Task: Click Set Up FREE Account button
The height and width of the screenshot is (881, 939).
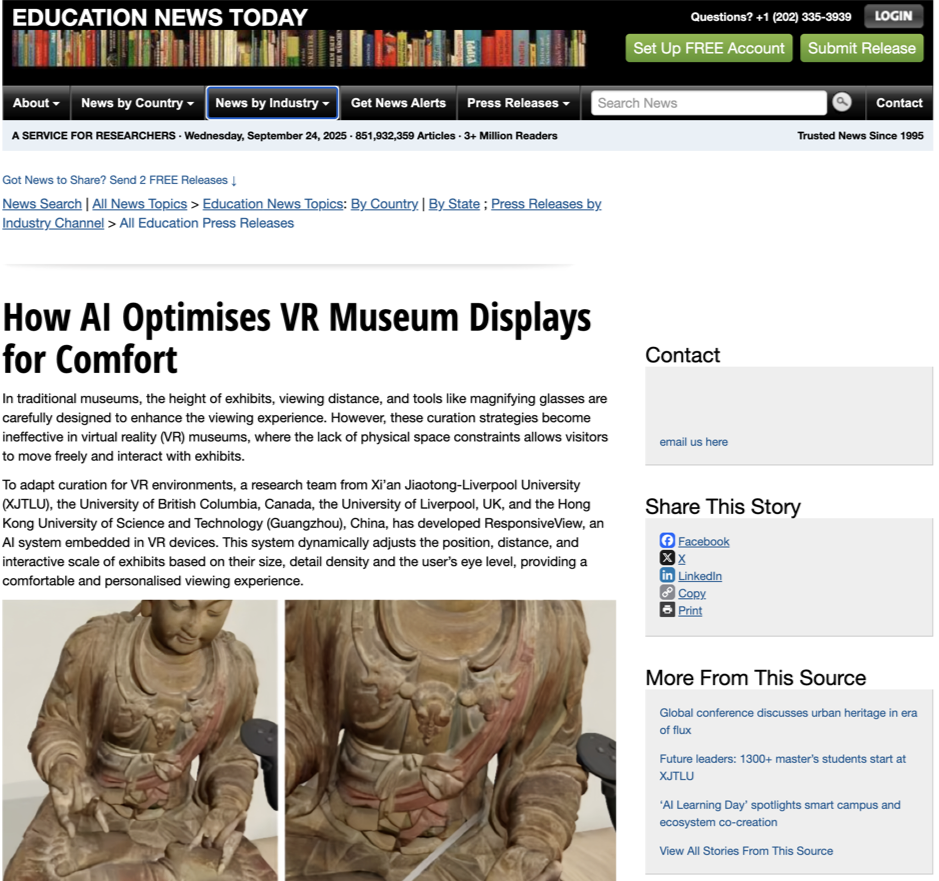Action: coord(708,48)
